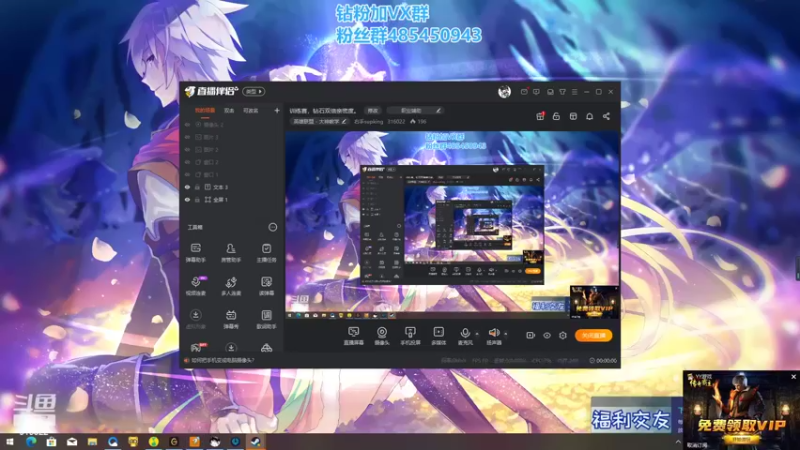
Task: Click the car-shaped tool icon in bottom row
Action: tap(266, 348)
